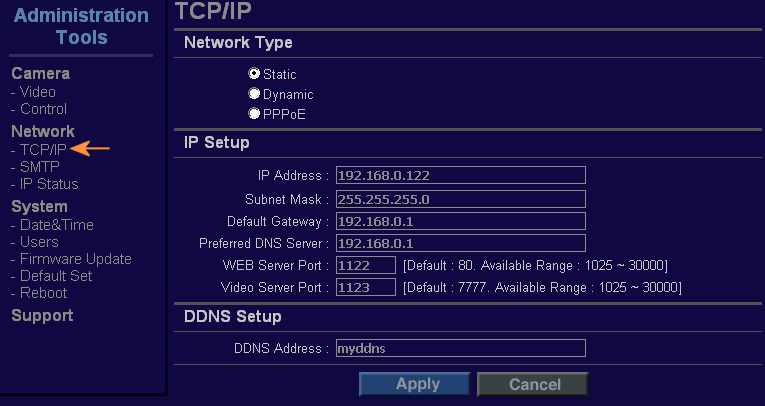This screenshot has height=406, width=765.
Task: Open the Video settings page
Action: click(x=38, y=92)
